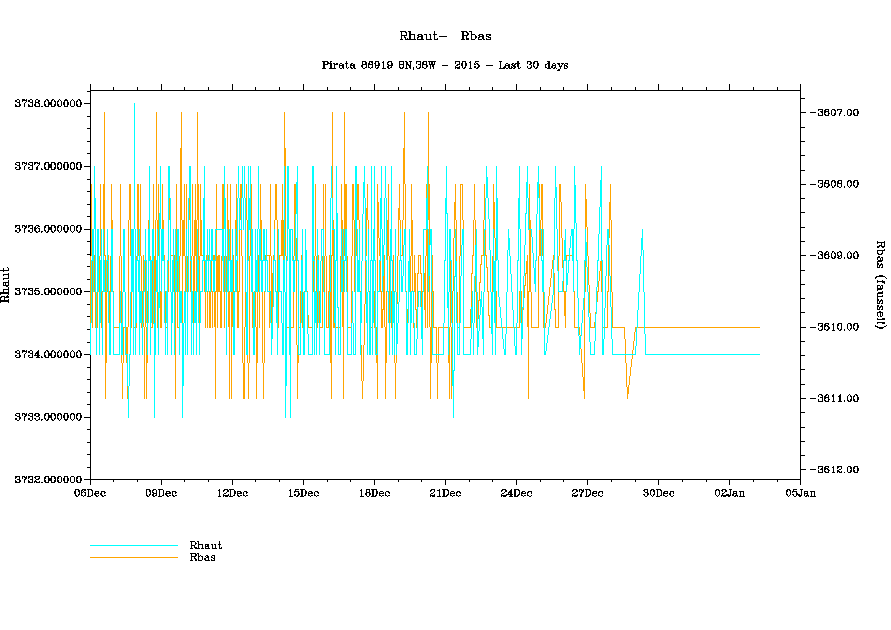Click the 3735.000000 left axis value

47,292
